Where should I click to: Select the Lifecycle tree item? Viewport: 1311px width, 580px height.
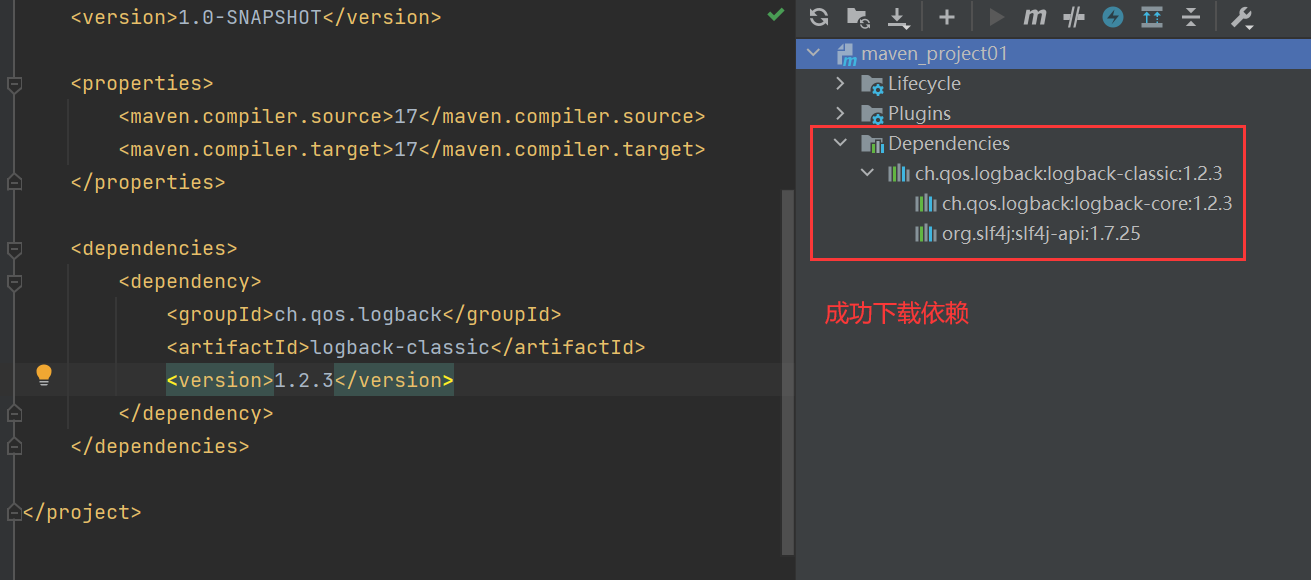(924, 83)
